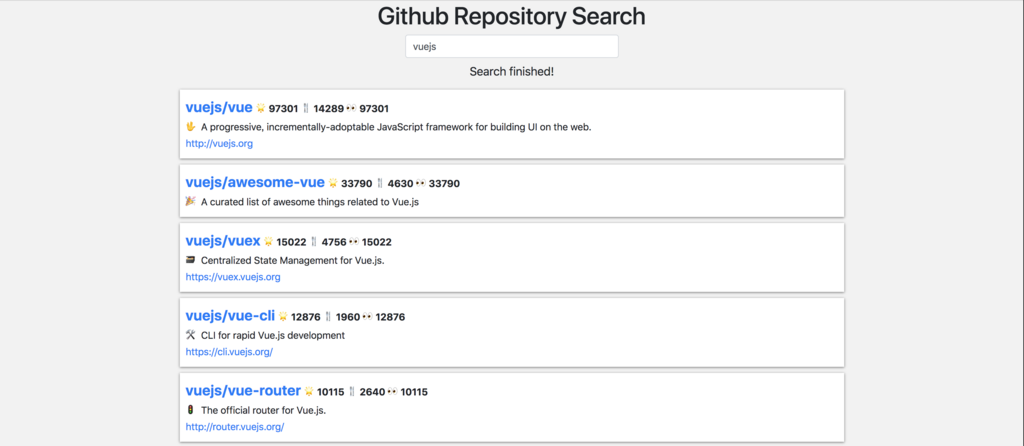Click the star icon beside vuejs/vue-router
1024x446 pixels.
(309, 392)
